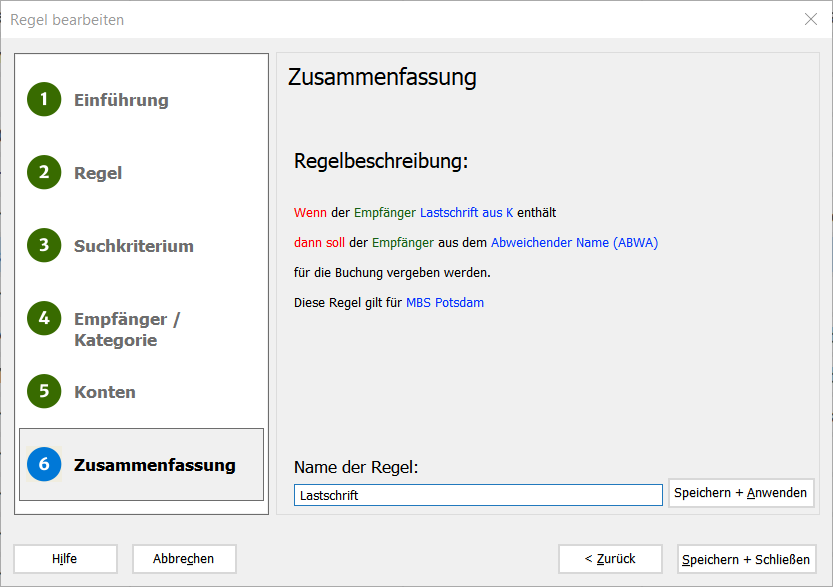Go back using the < Zurück button
Image resolution: width=833 pixels, height=587 pixels.
(x=610, y=559)
